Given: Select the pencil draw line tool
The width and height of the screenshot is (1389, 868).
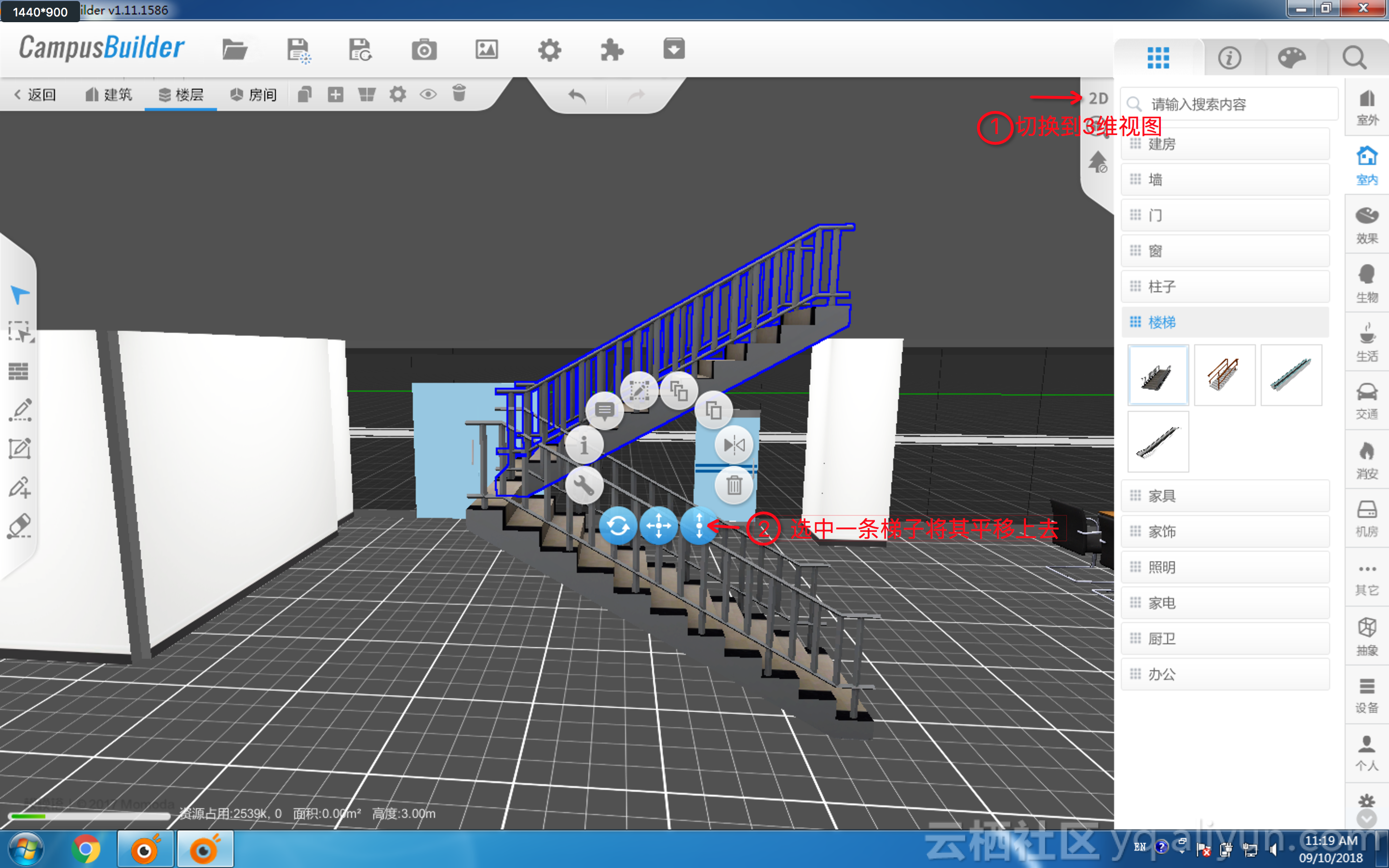Looking at the screenshot, I should point(21,410).
